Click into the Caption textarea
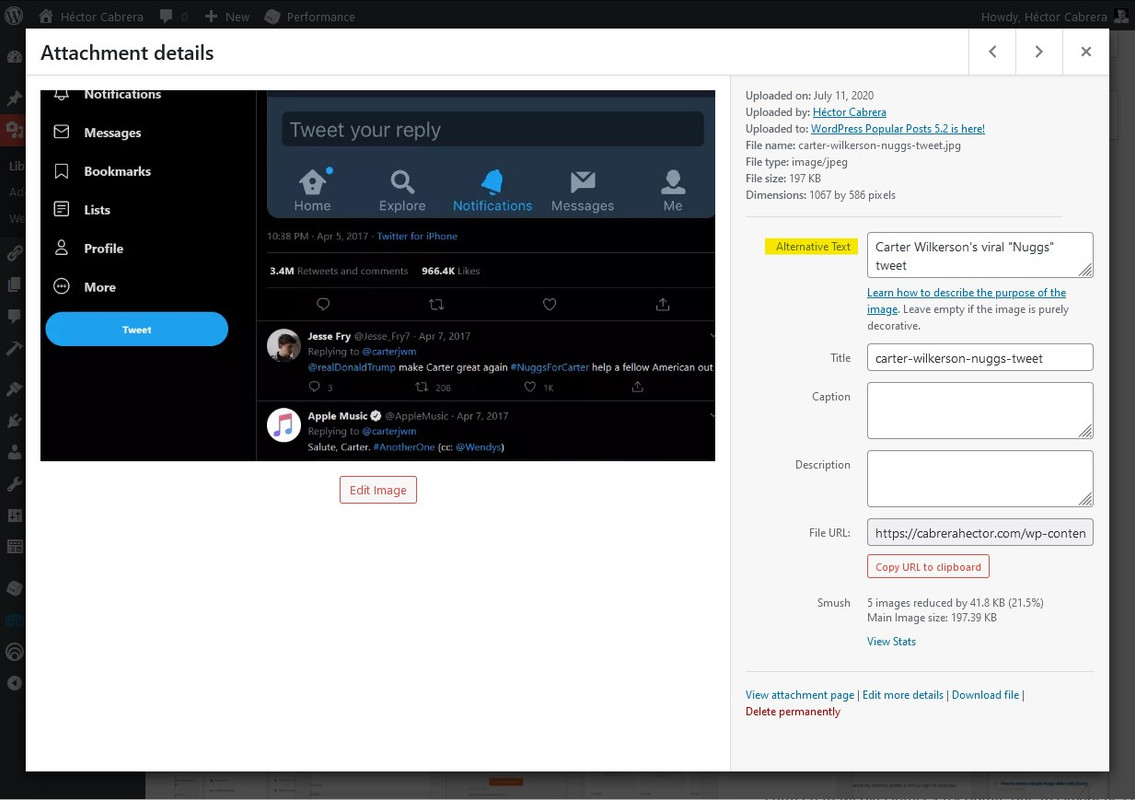 pos(980,410)
